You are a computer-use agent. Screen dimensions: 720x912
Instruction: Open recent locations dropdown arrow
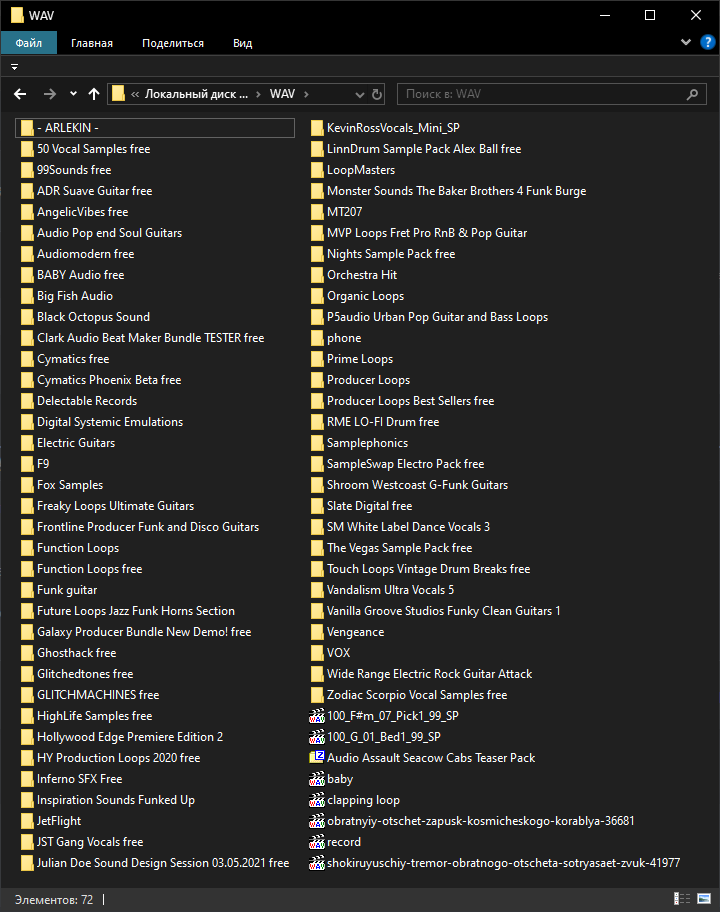click(x=73, y=94)
